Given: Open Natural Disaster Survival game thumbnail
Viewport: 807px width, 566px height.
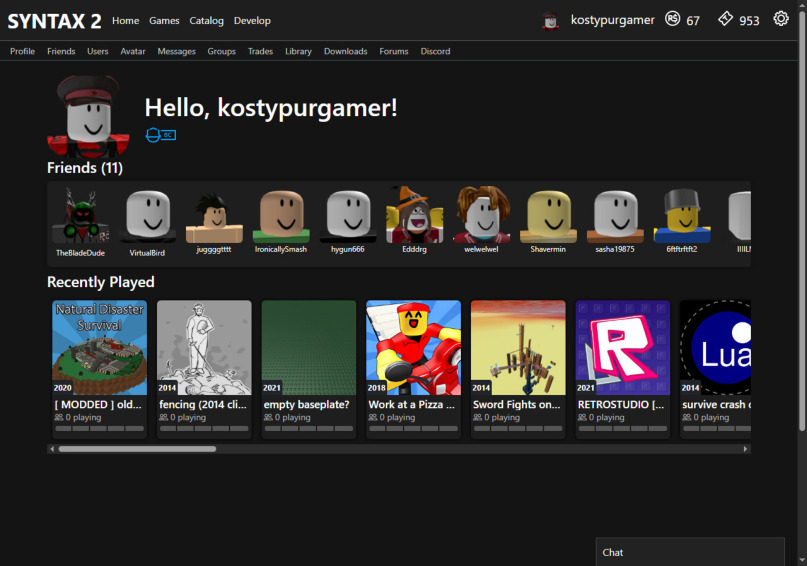Looking at the screenshot, I should 99,347.
